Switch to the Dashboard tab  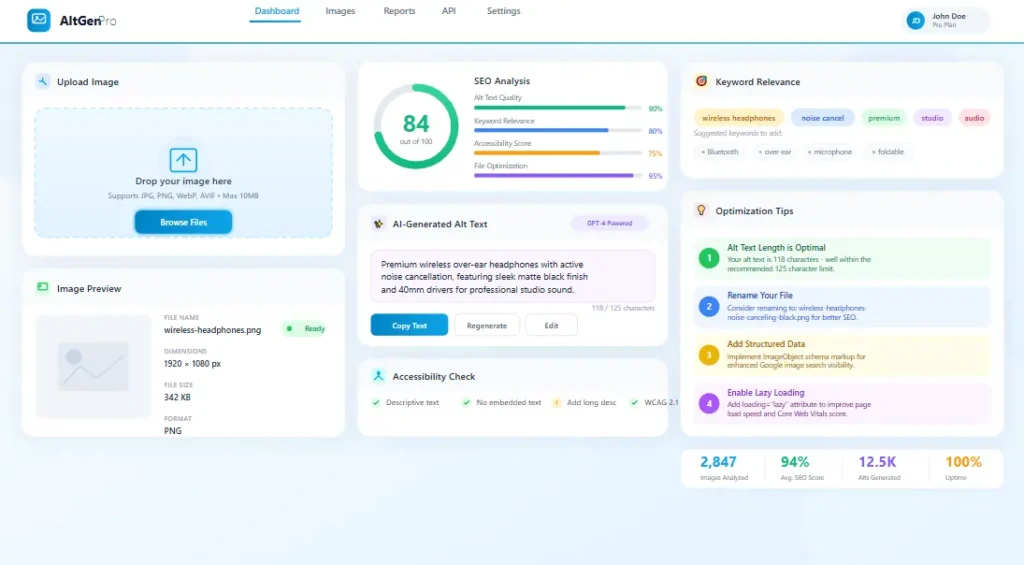point(276,11)
